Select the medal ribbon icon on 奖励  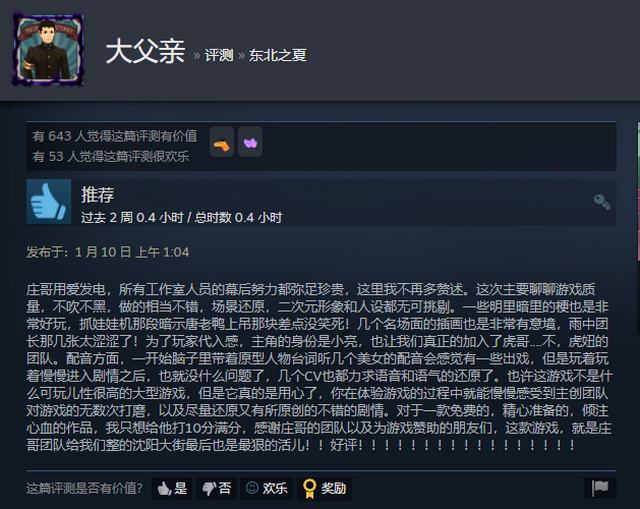(309, 488)
